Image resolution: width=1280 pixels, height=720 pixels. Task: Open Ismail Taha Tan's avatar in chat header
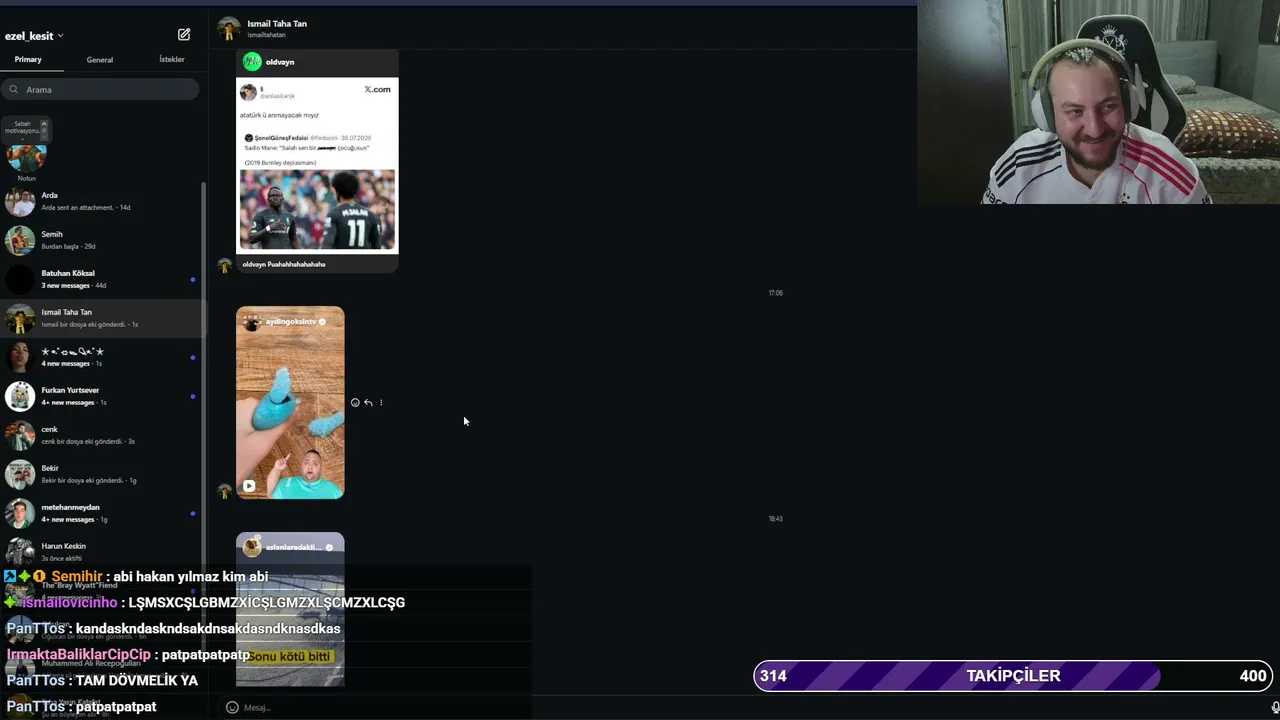coord(229,28)
